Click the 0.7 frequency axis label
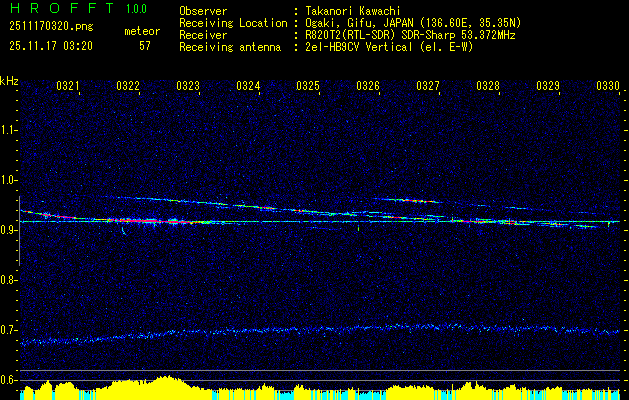629x400 pixels. point(9,330)
